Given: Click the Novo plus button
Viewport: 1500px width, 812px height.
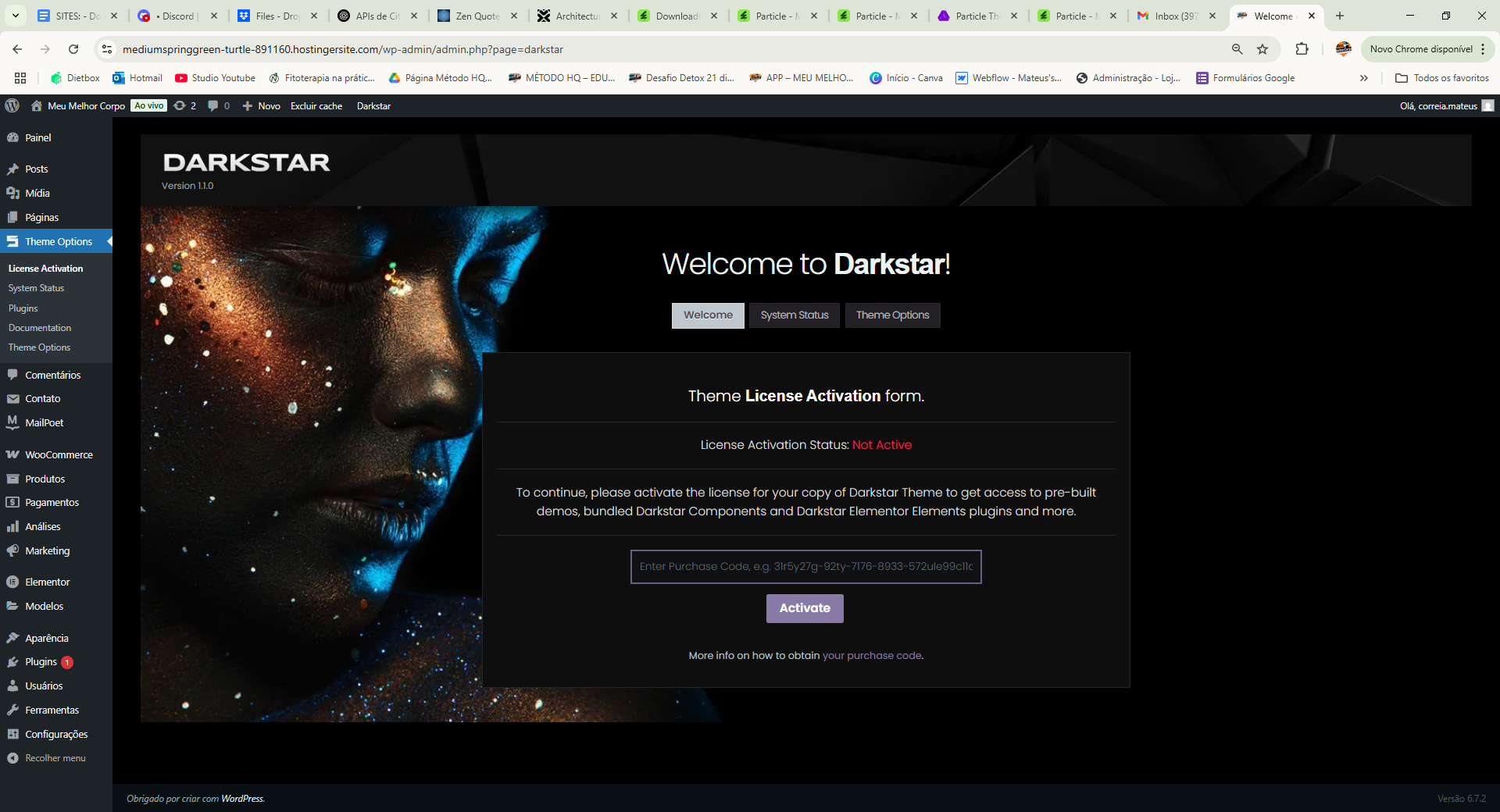Looking at the screenshot, I should [x=261, y=105].
